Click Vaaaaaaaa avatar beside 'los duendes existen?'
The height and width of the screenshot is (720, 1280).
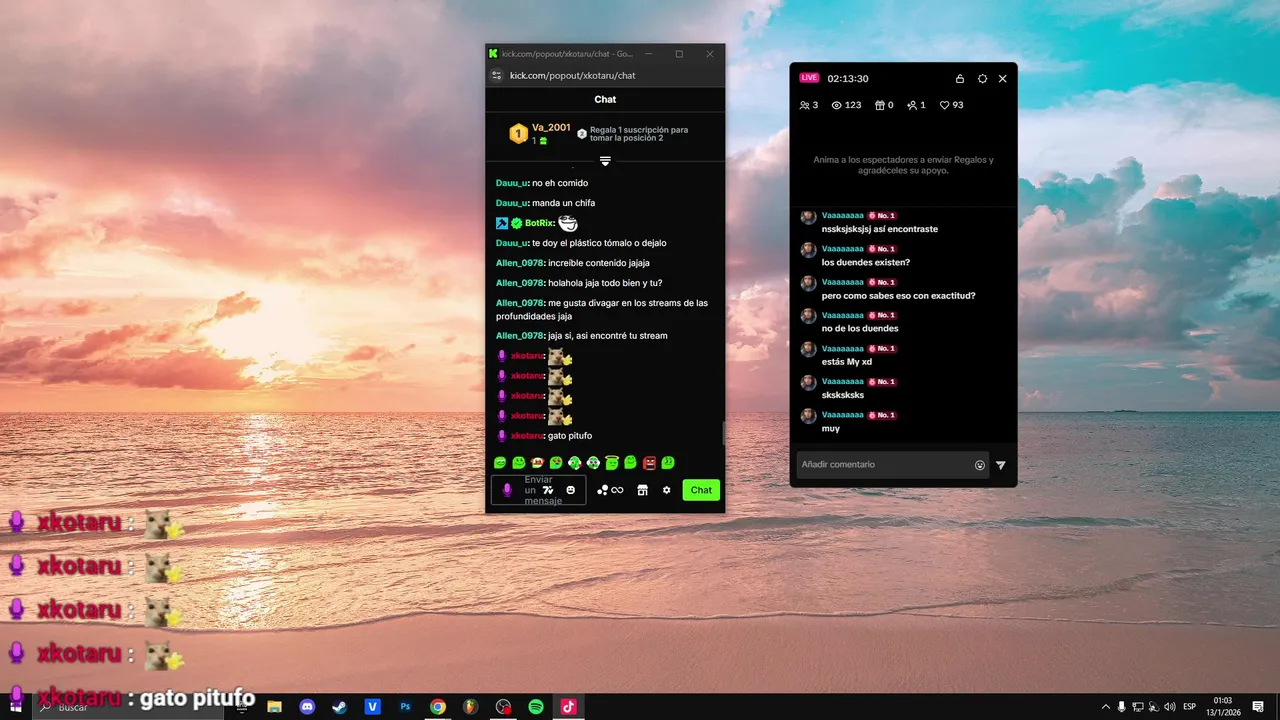tap(808, 250)
